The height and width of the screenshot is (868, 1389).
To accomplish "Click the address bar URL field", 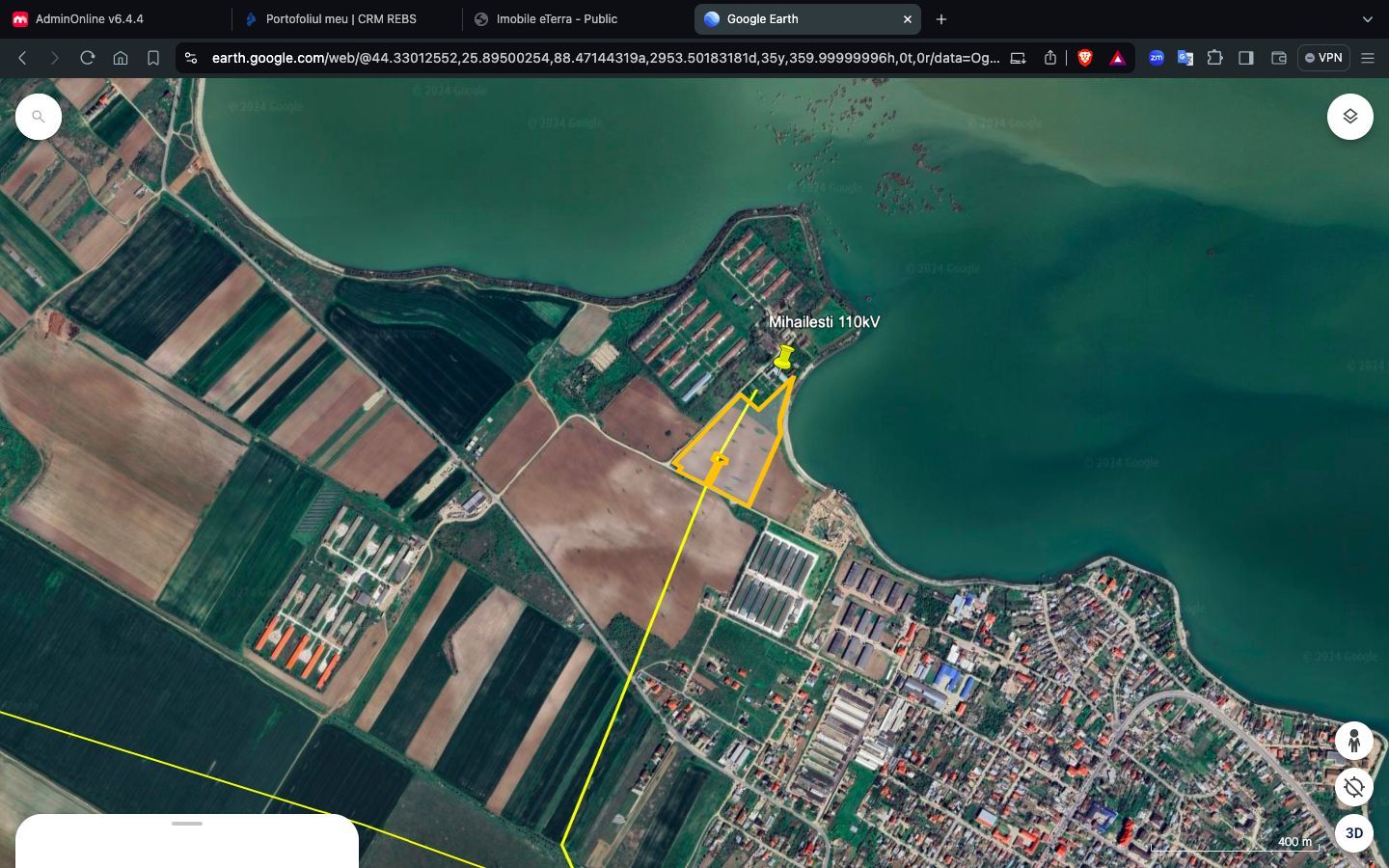I will click(605, 58).
